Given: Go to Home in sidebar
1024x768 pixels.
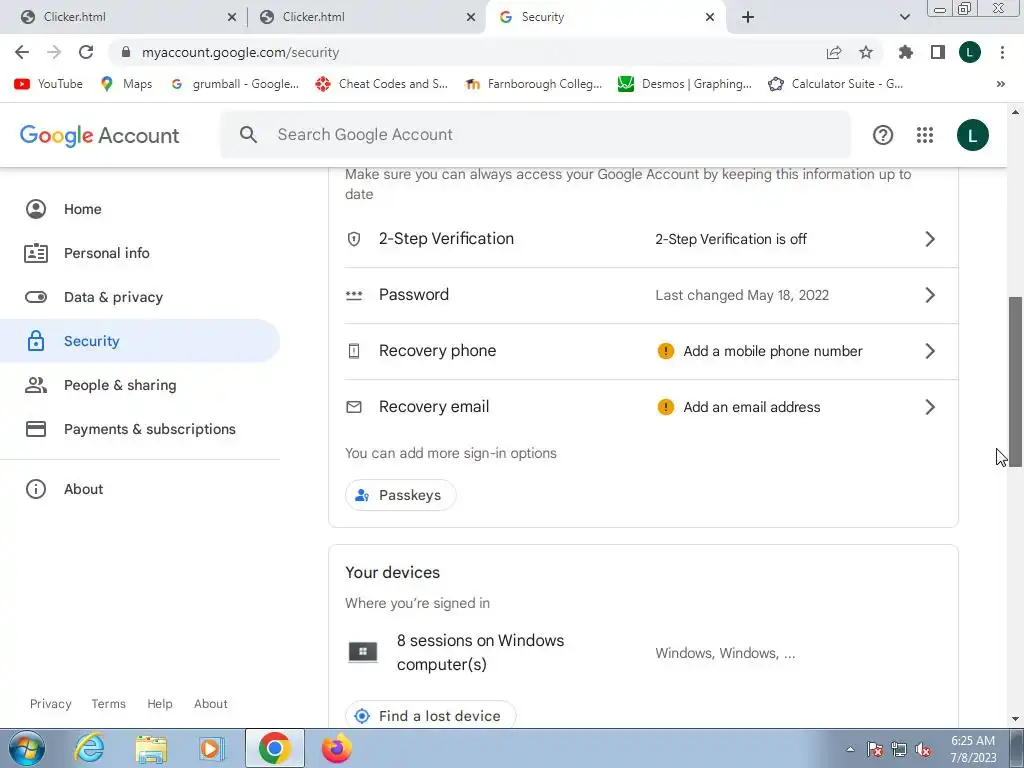Looking at the screenshot, I should tap(140, 209).
